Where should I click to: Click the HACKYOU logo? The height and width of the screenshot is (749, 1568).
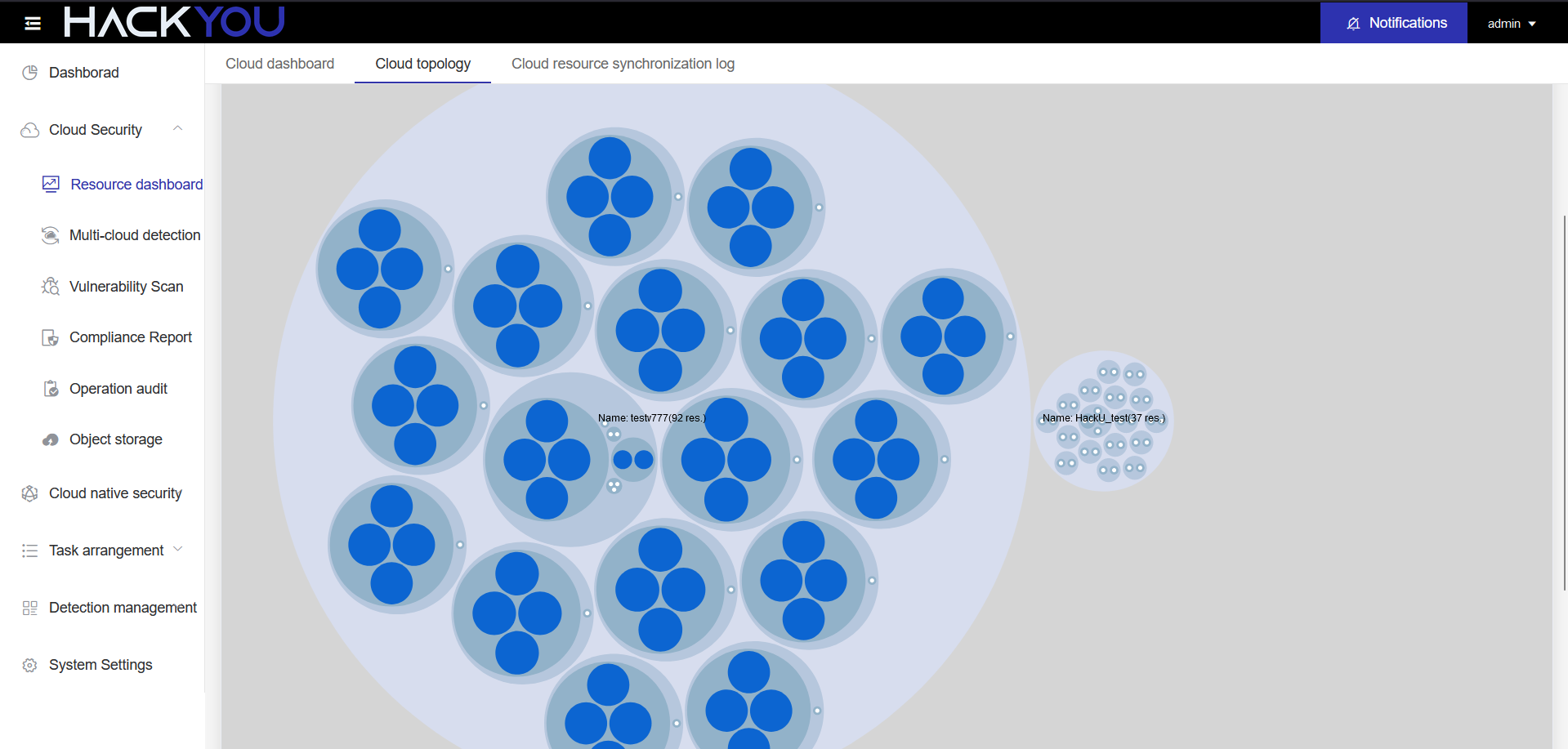tap(174, 22)
